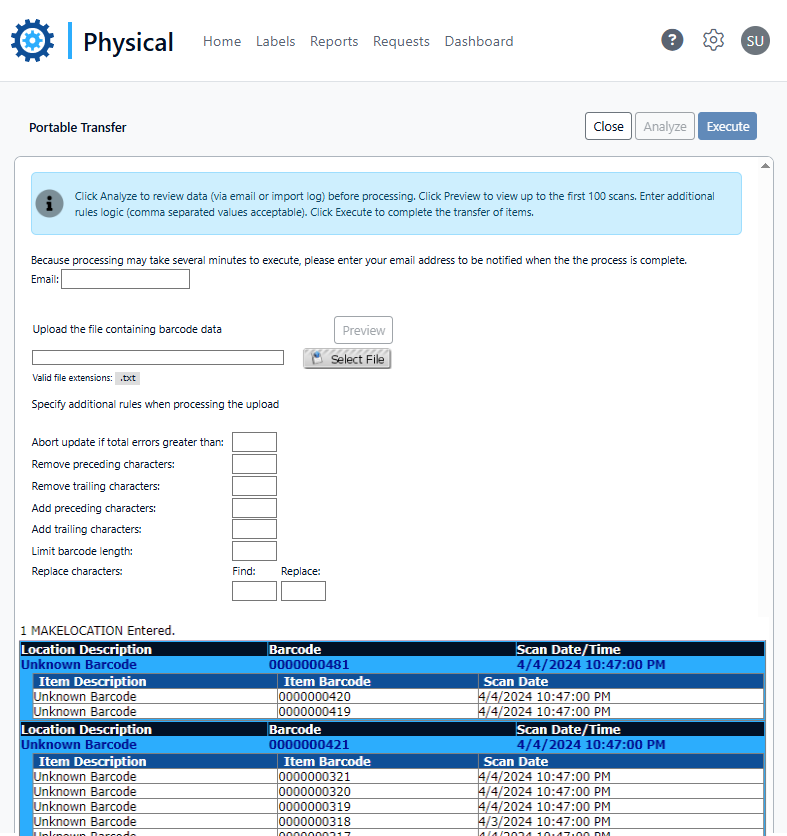Screen dimensions: 787x836
Task: Navigate to Dashboard
Action: (x=479, y=41)
